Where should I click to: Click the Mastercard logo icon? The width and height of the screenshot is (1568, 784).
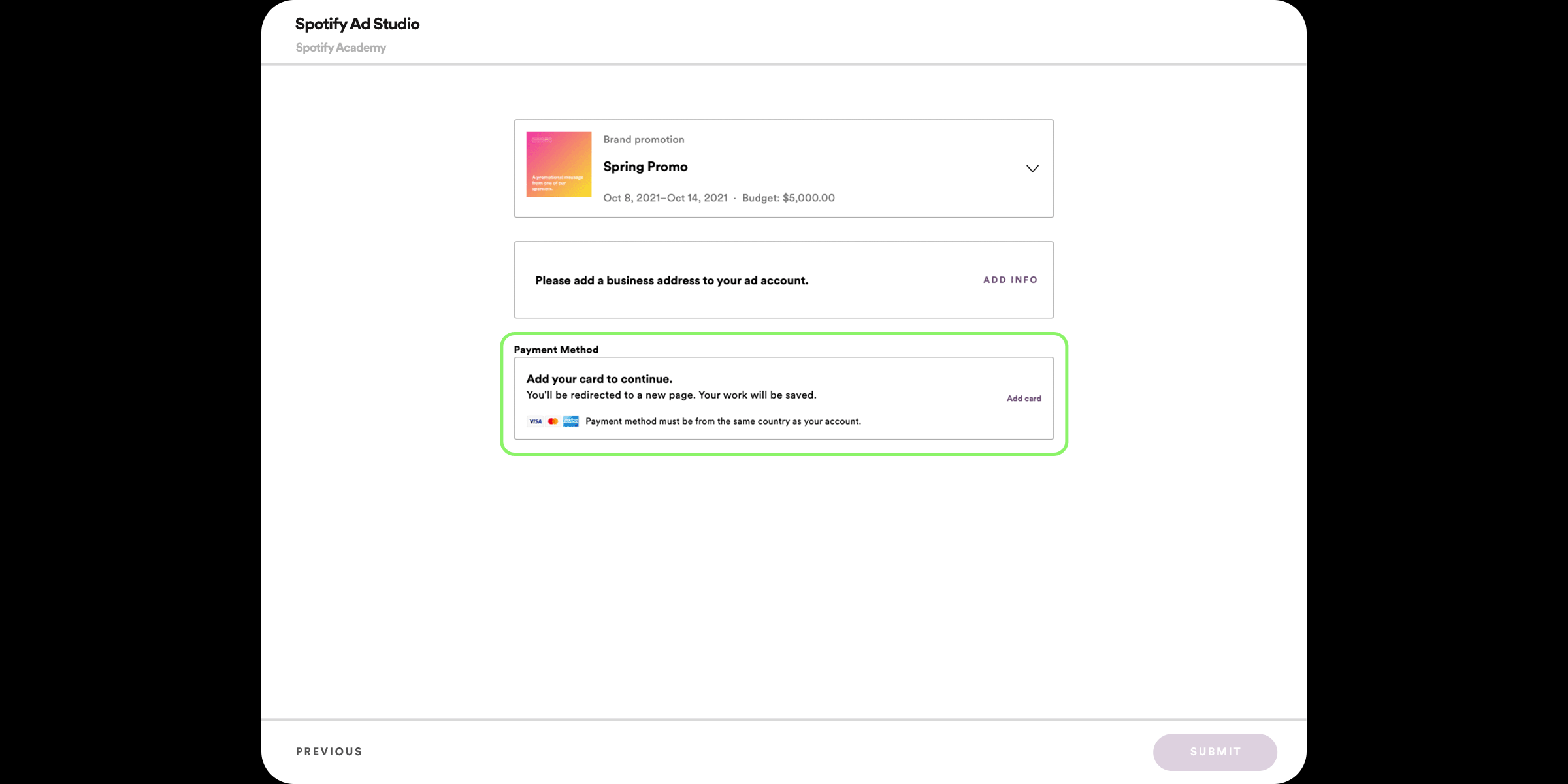pyautogui.click(x=553, y=421)
